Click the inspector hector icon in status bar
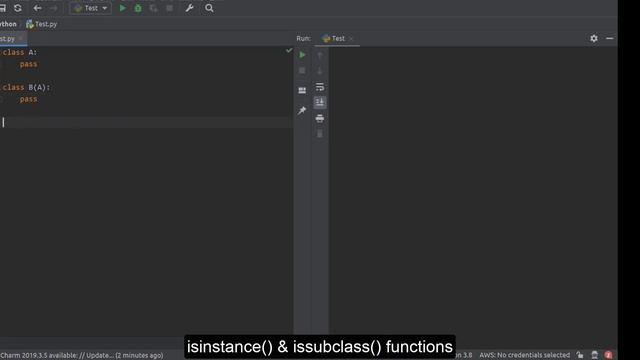The image size is (640, 360). tap(595, 355)
